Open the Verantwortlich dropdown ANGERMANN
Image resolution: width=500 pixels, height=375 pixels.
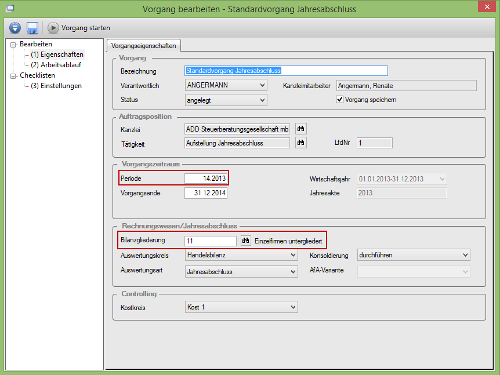[x=226, y=85]
